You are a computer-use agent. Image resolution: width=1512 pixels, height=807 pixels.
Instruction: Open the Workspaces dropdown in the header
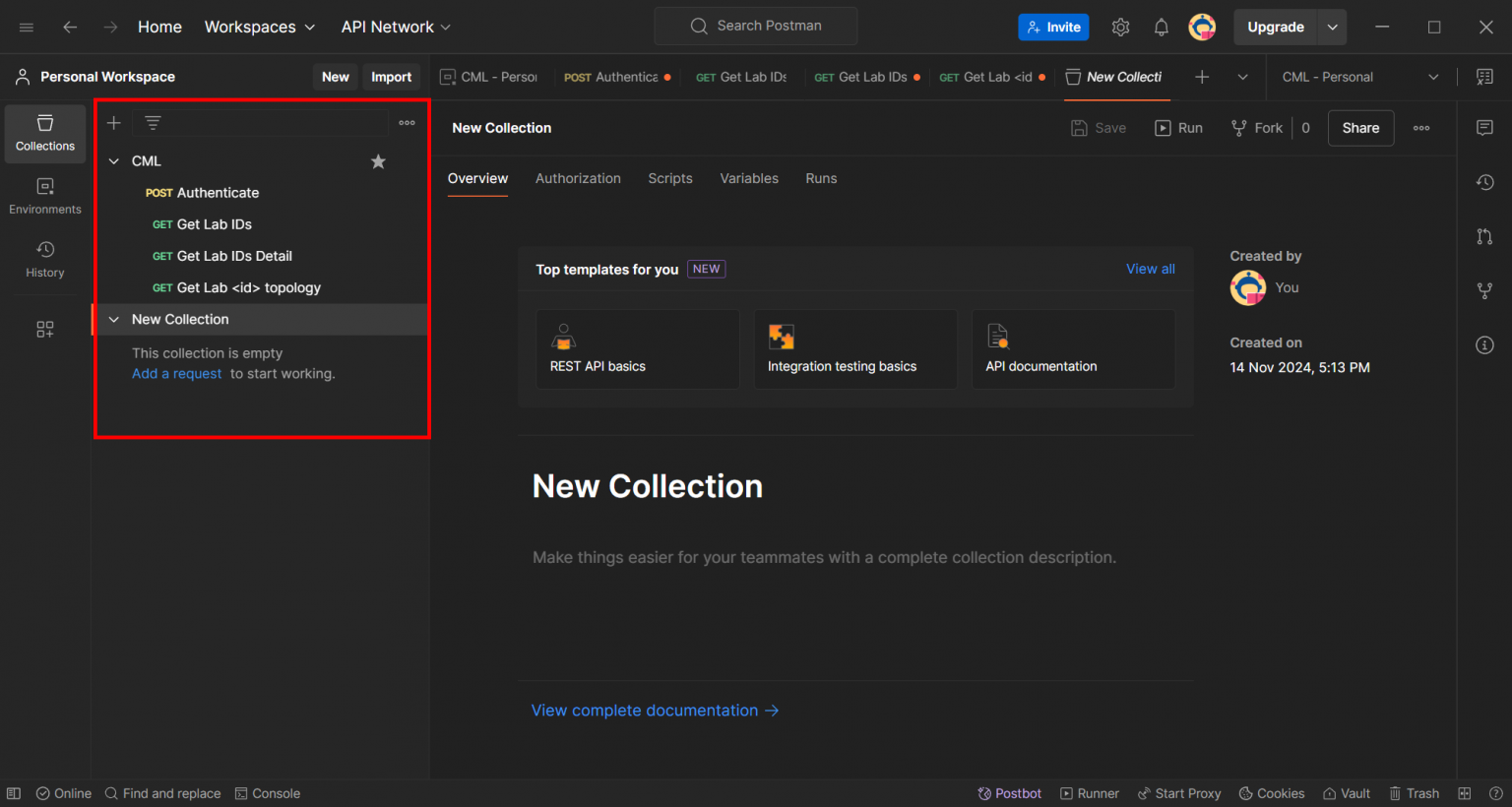coord(259,27)
